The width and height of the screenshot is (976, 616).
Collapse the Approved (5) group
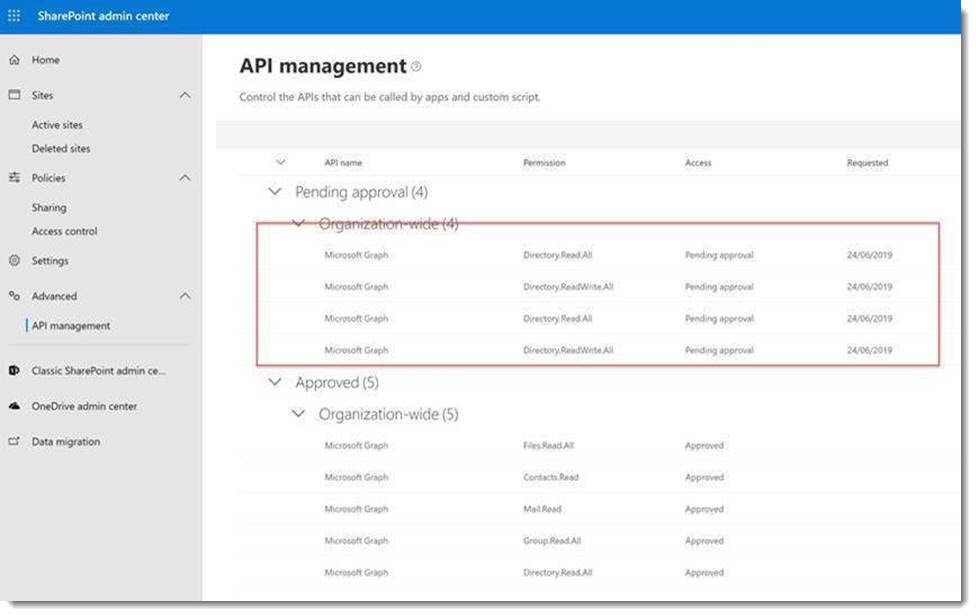[274, 382]
